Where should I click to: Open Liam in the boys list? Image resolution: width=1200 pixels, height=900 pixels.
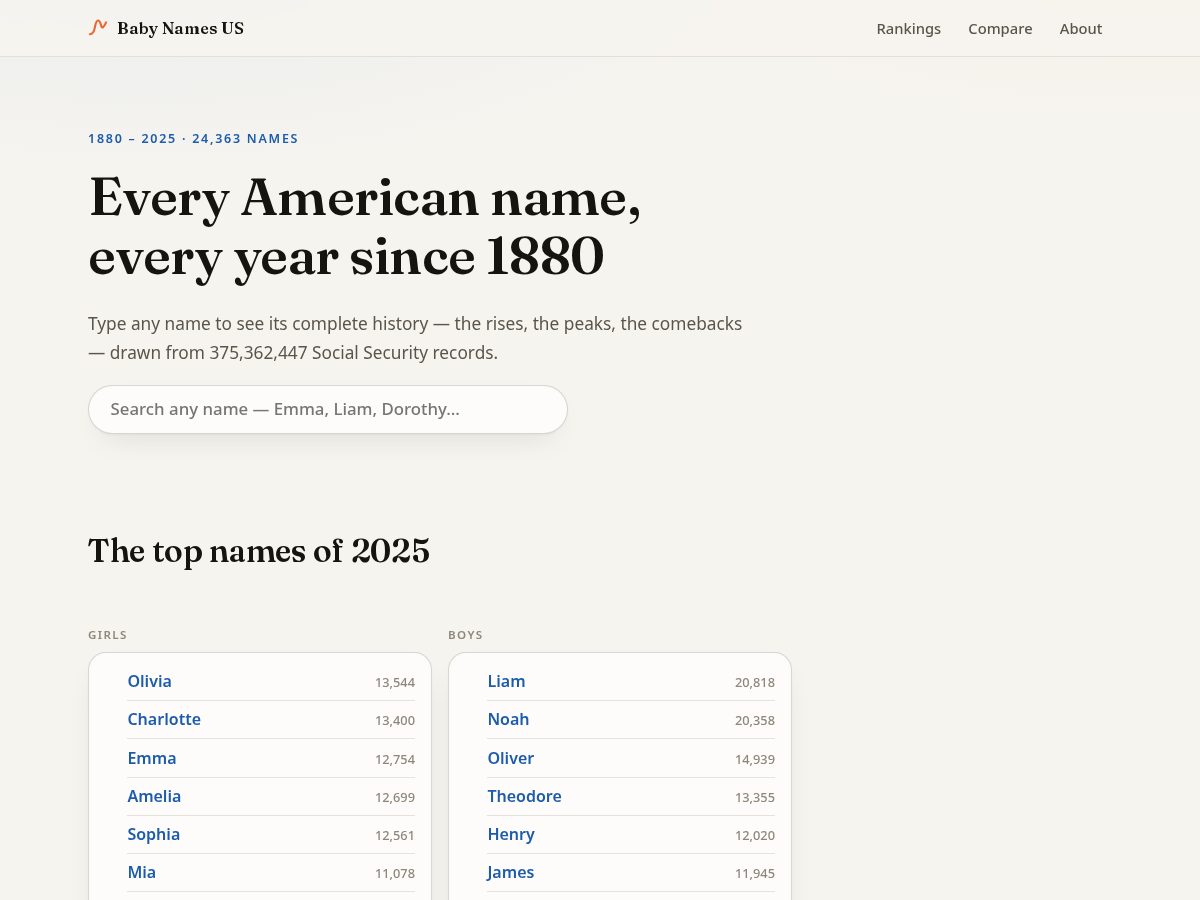click(506, 681)
